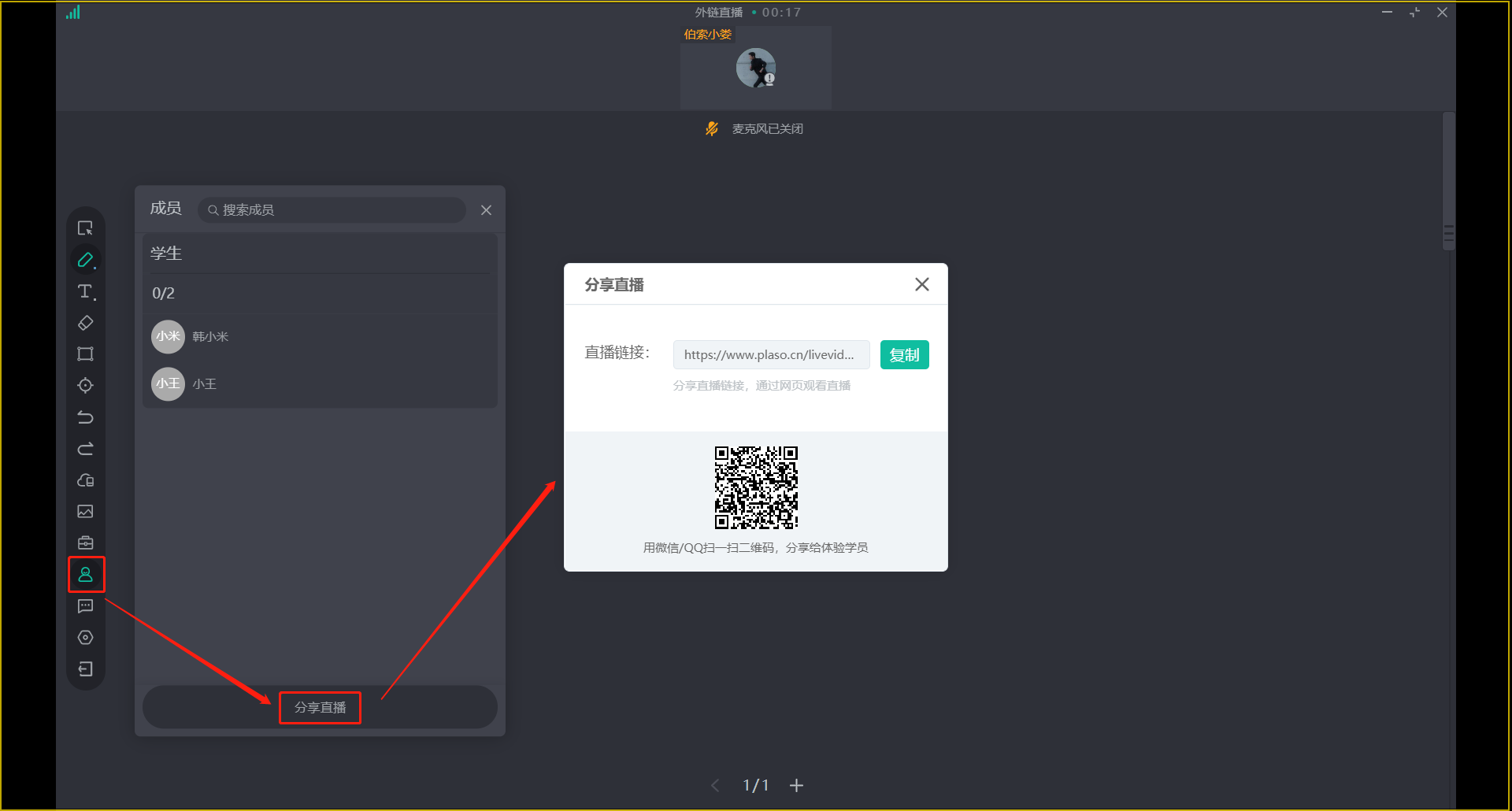Redo the last whiteboard action
This screenshot has width=1512, height=811.
(85, 449)
